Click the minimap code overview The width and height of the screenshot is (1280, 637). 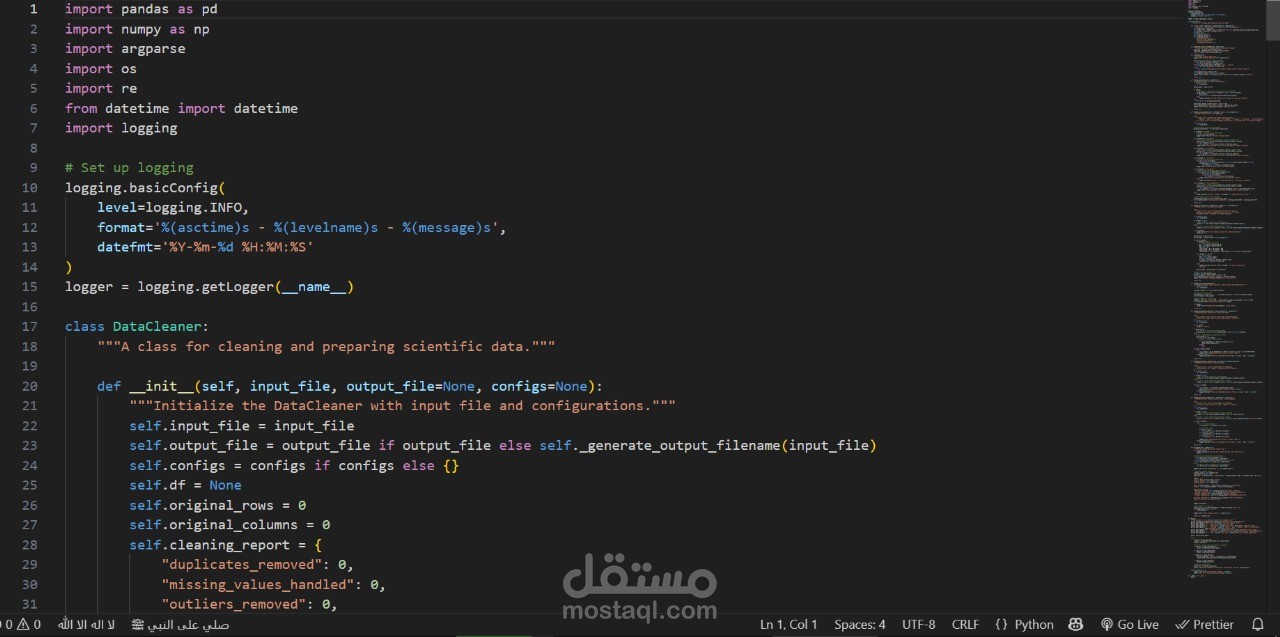(1225, 290)
